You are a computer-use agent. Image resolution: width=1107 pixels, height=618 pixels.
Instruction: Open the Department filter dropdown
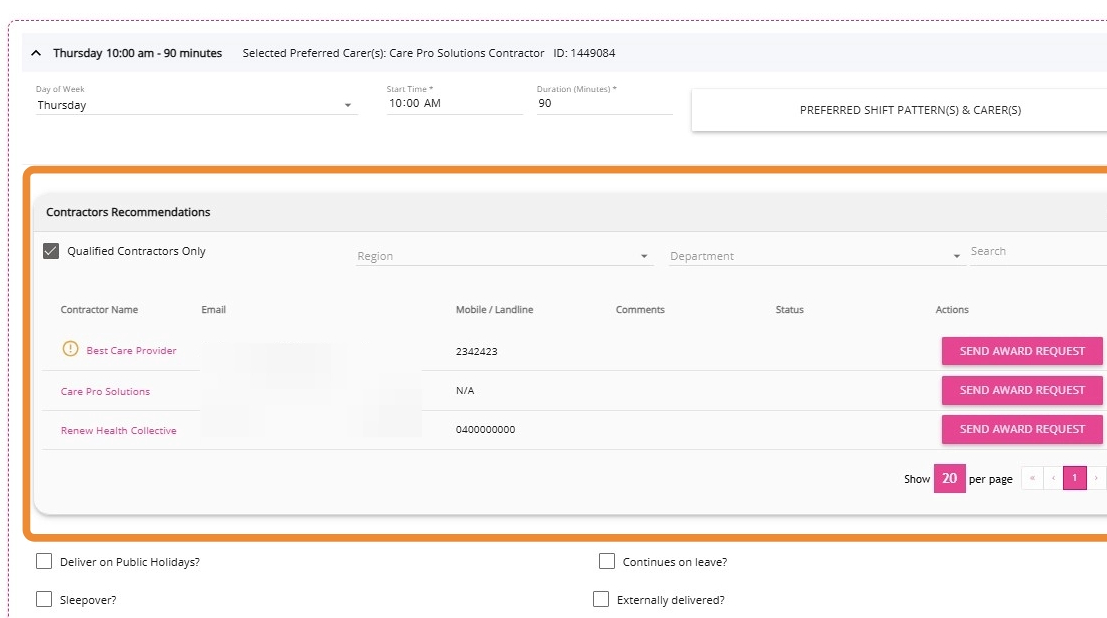tap(814, 256)
